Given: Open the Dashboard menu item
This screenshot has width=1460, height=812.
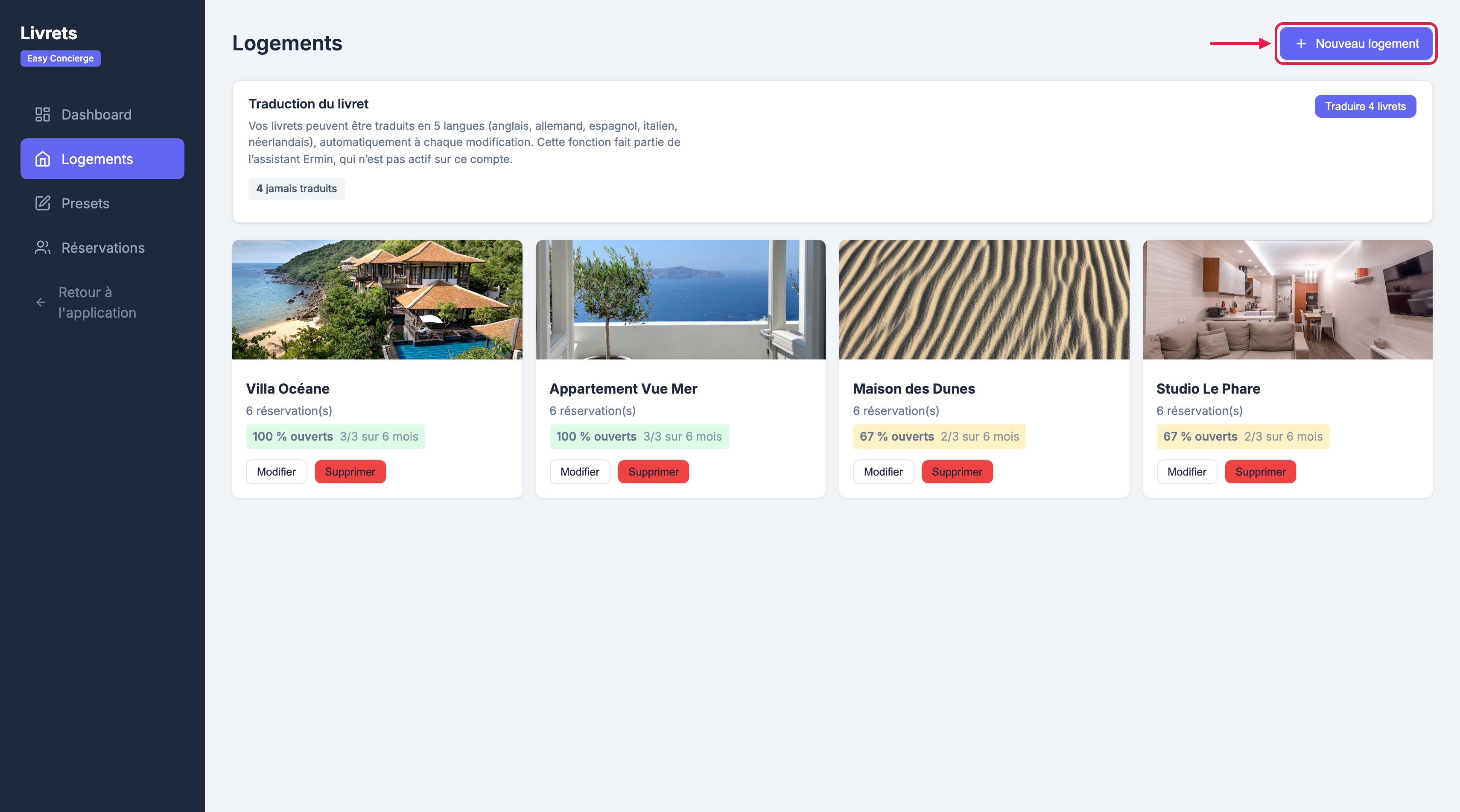Looking at the screenshot, I should [102, 114].
